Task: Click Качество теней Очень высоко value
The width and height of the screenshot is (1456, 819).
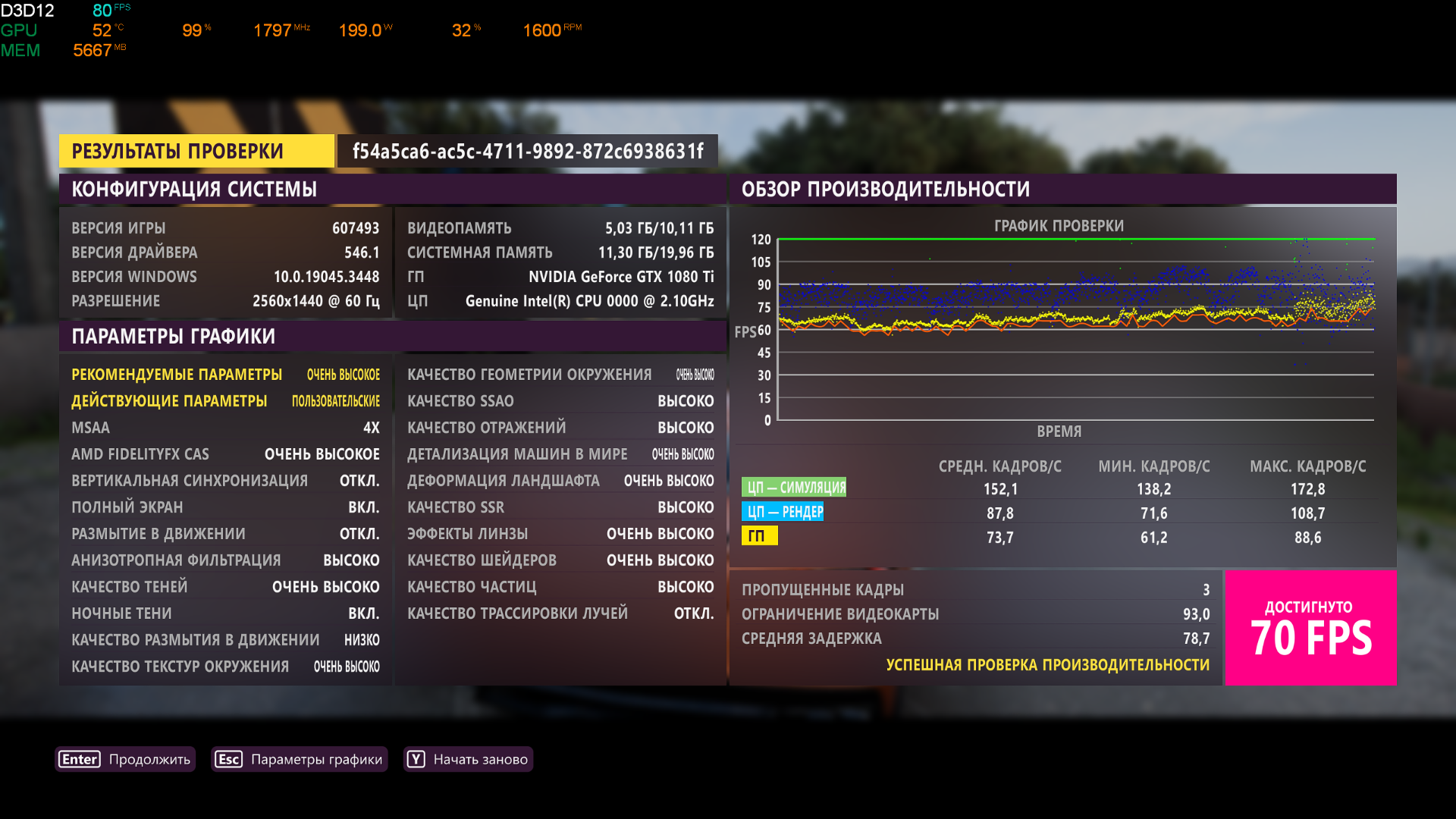Action: click(325, 587)
